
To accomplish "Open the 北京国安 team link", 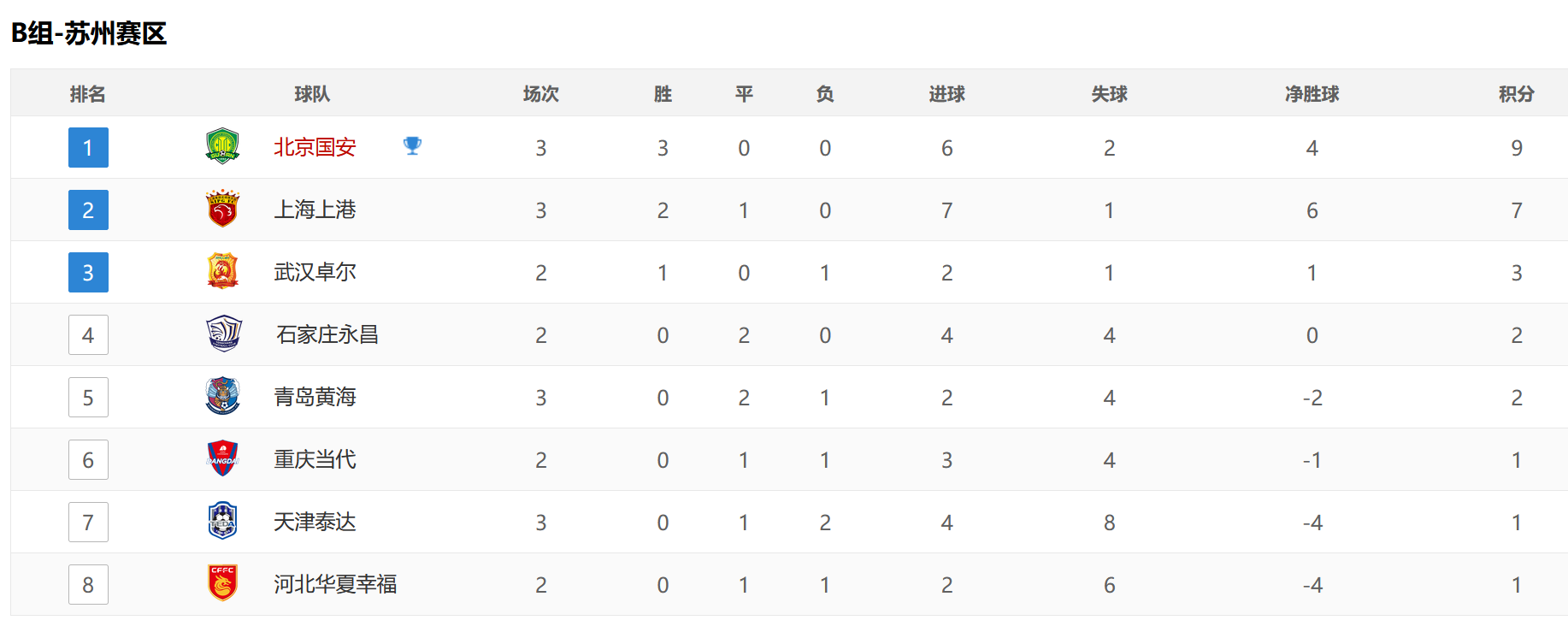I will coord(315,147).
